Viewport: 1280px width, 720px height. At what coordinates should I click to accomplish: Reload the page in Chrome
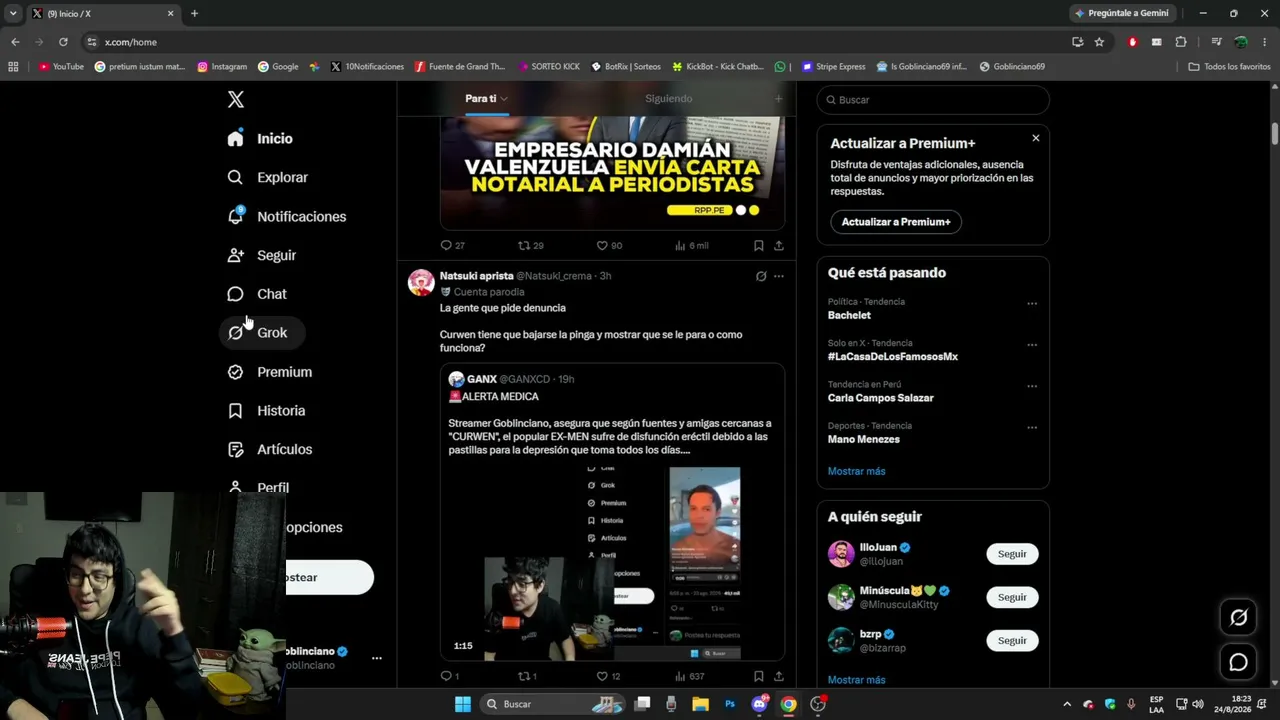click(63, 42)
